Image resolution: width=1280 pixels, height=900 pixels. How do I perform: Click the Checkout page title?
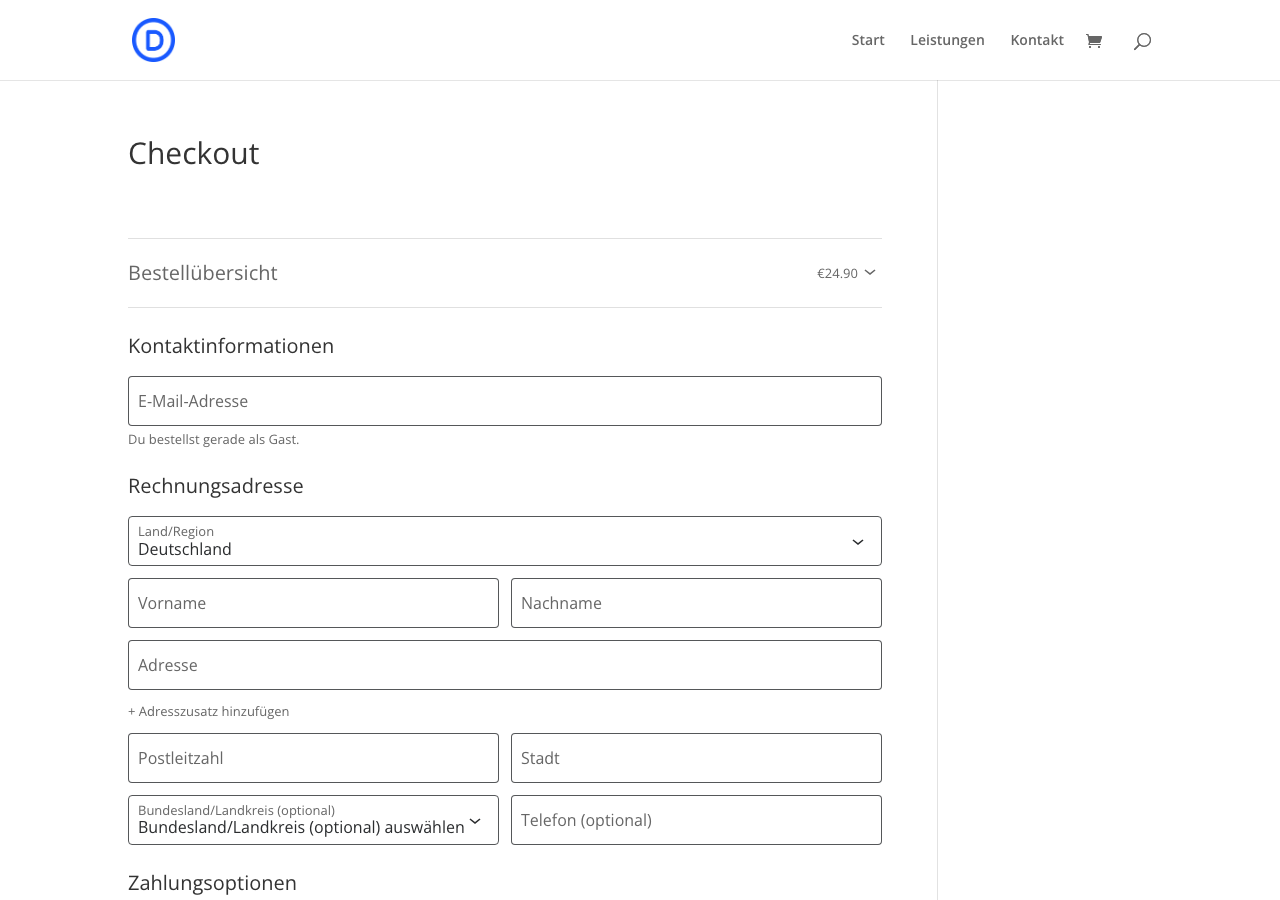pos(194,153)
